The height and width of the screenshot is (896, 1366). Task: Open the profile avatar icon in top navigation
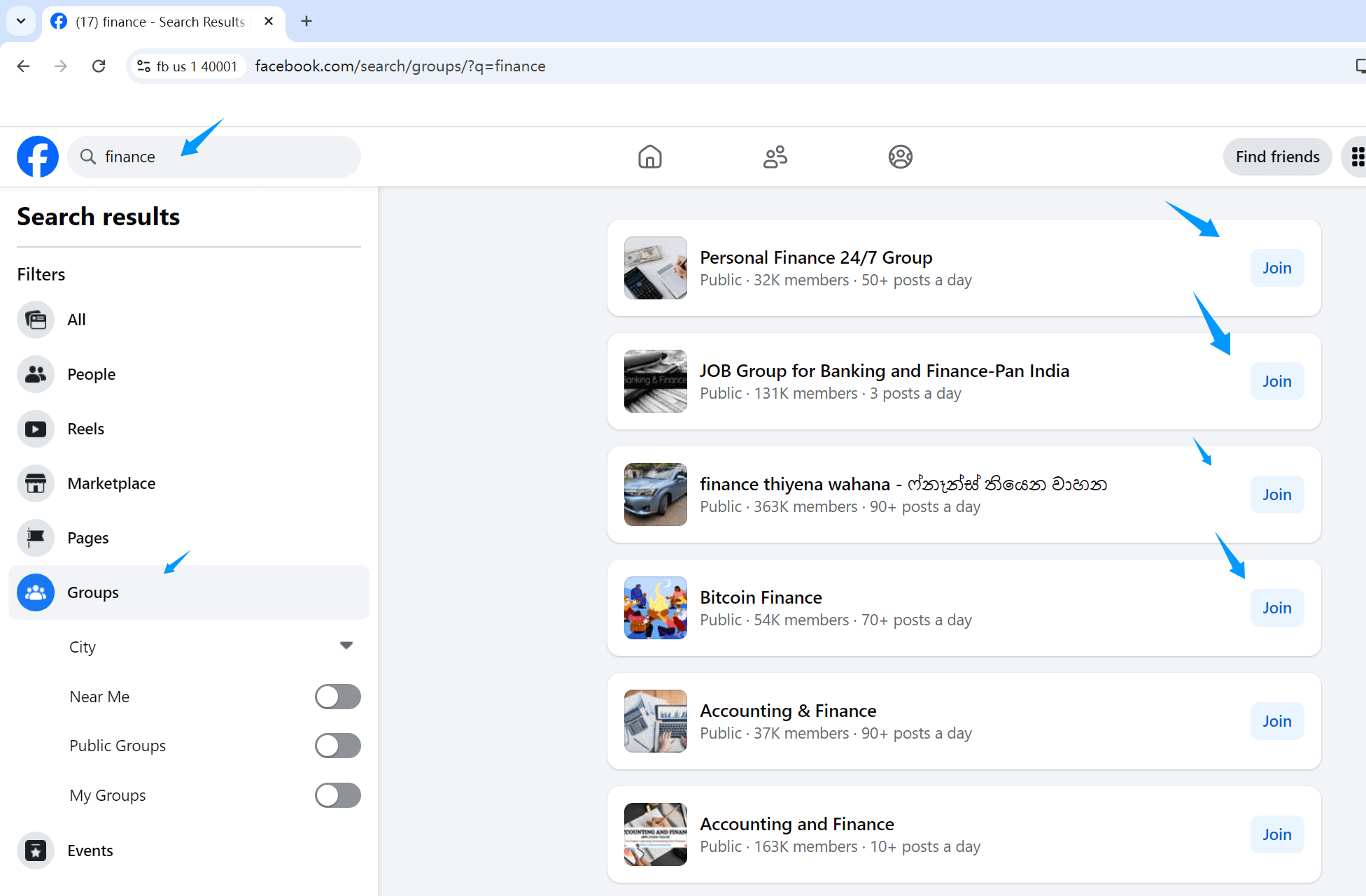[900, 157]
